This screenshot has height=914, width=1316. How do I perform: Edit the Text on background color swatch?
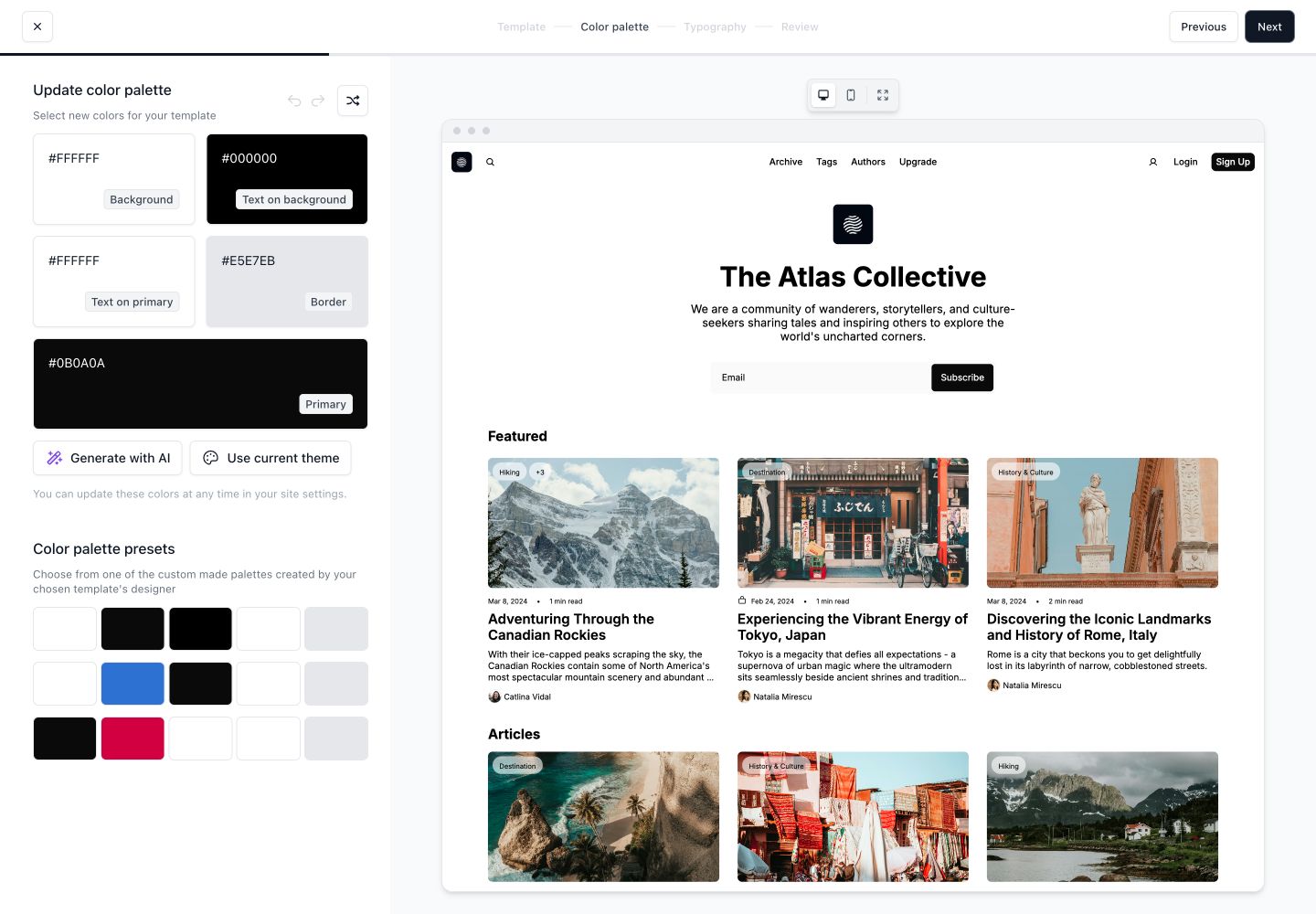pyautogui.click(x=287, y=179)
